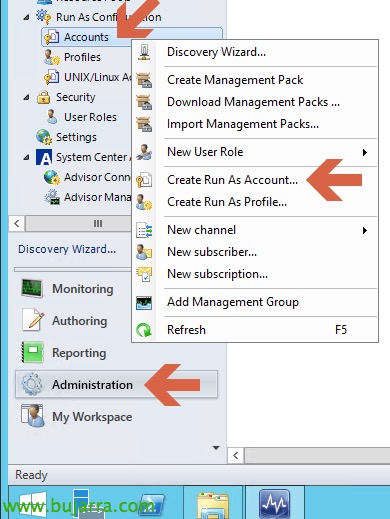
Task: Click the New User Role icon
Action: [x=144, y=152]
